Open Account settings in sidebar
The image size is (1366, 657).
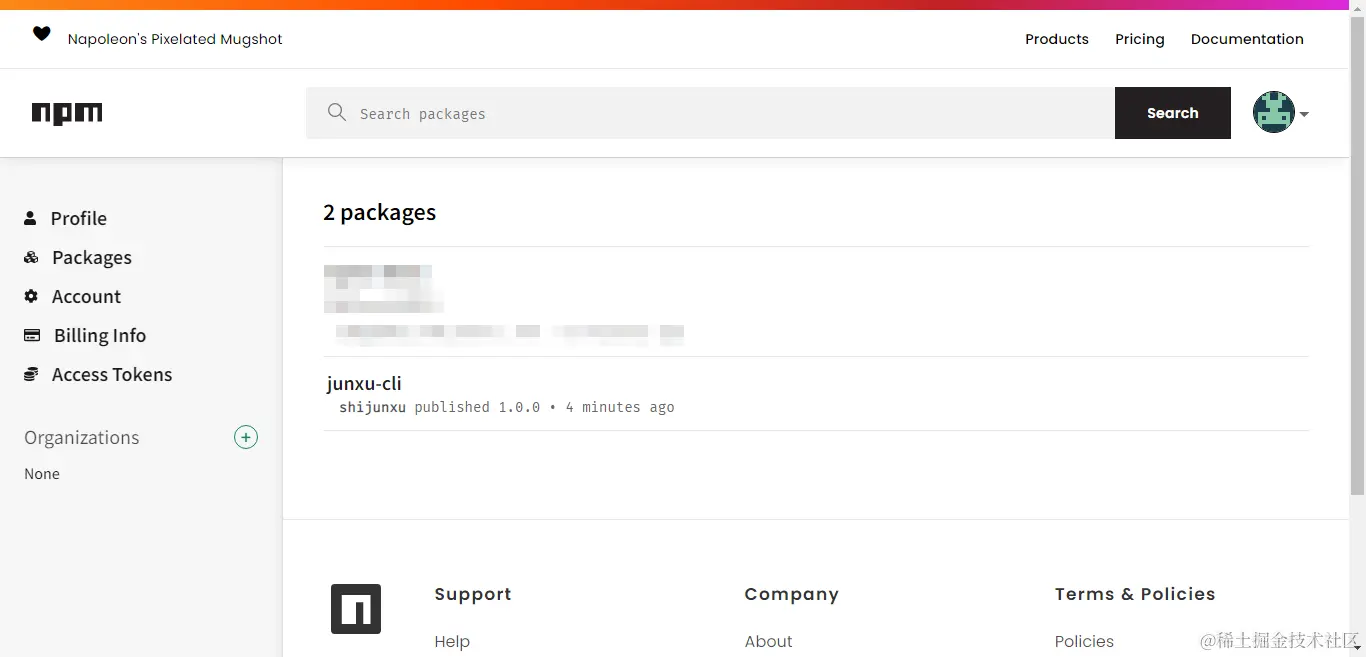[x=86, y=296]
